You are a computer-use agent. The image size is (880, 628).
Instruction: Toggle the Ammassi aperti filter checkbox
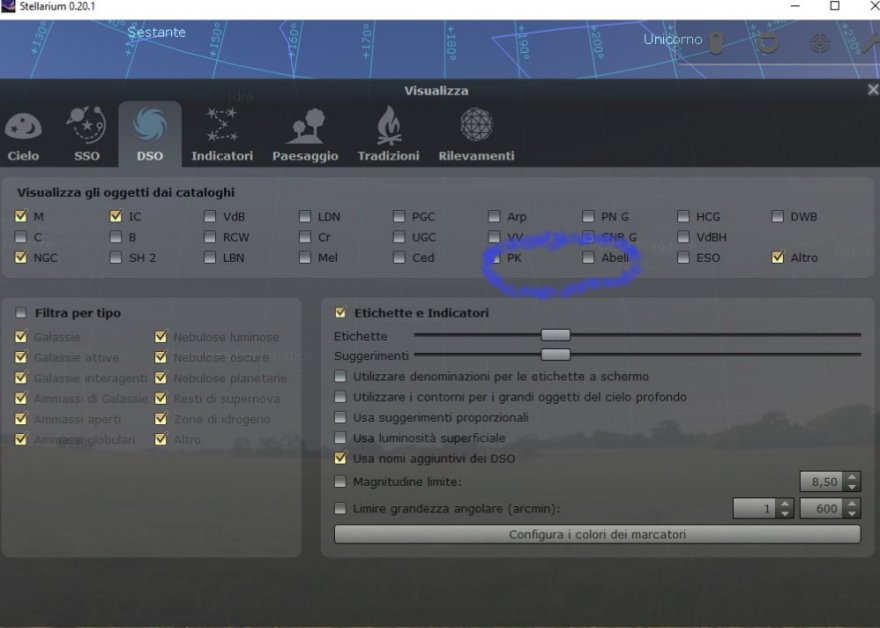(21, 419)
